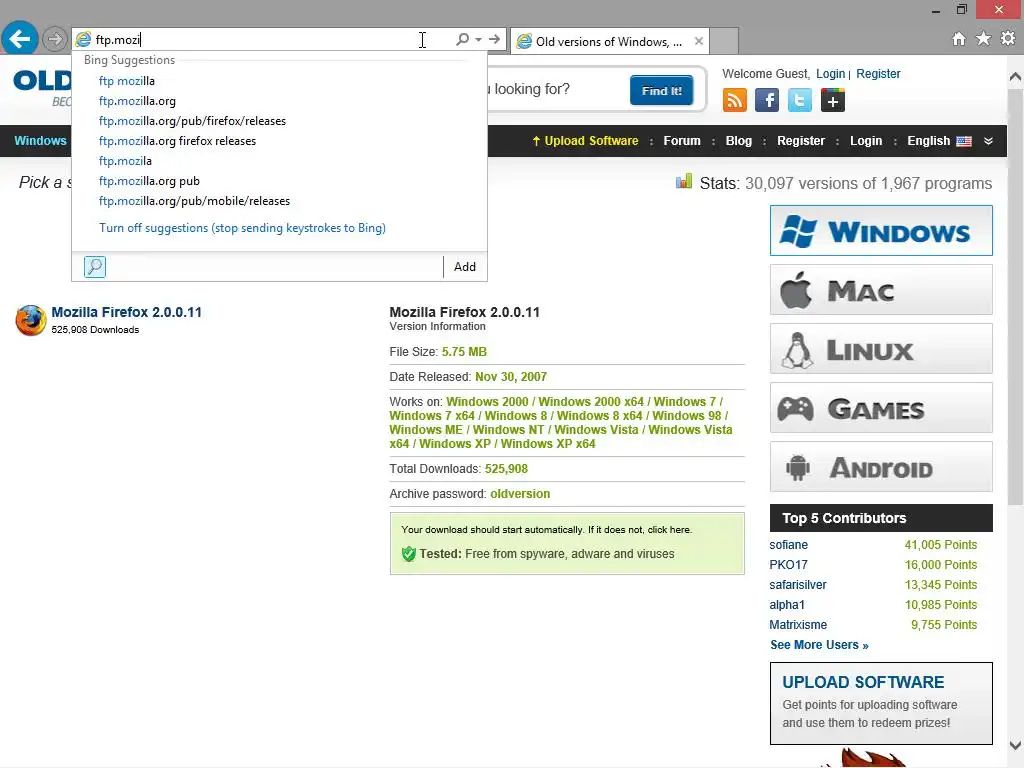Click the Android platform button

(881, 467)
